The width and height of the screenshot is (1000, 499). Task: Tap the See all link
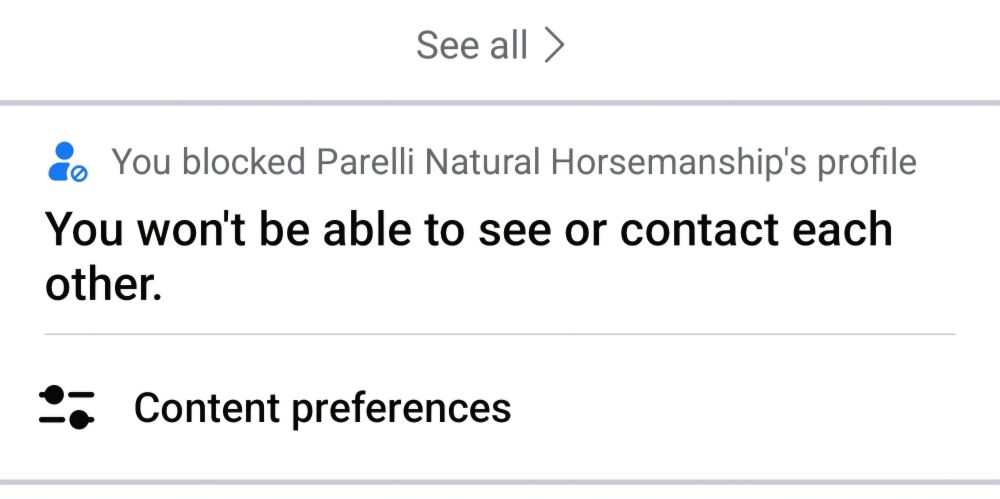click(x=471, y=45)
